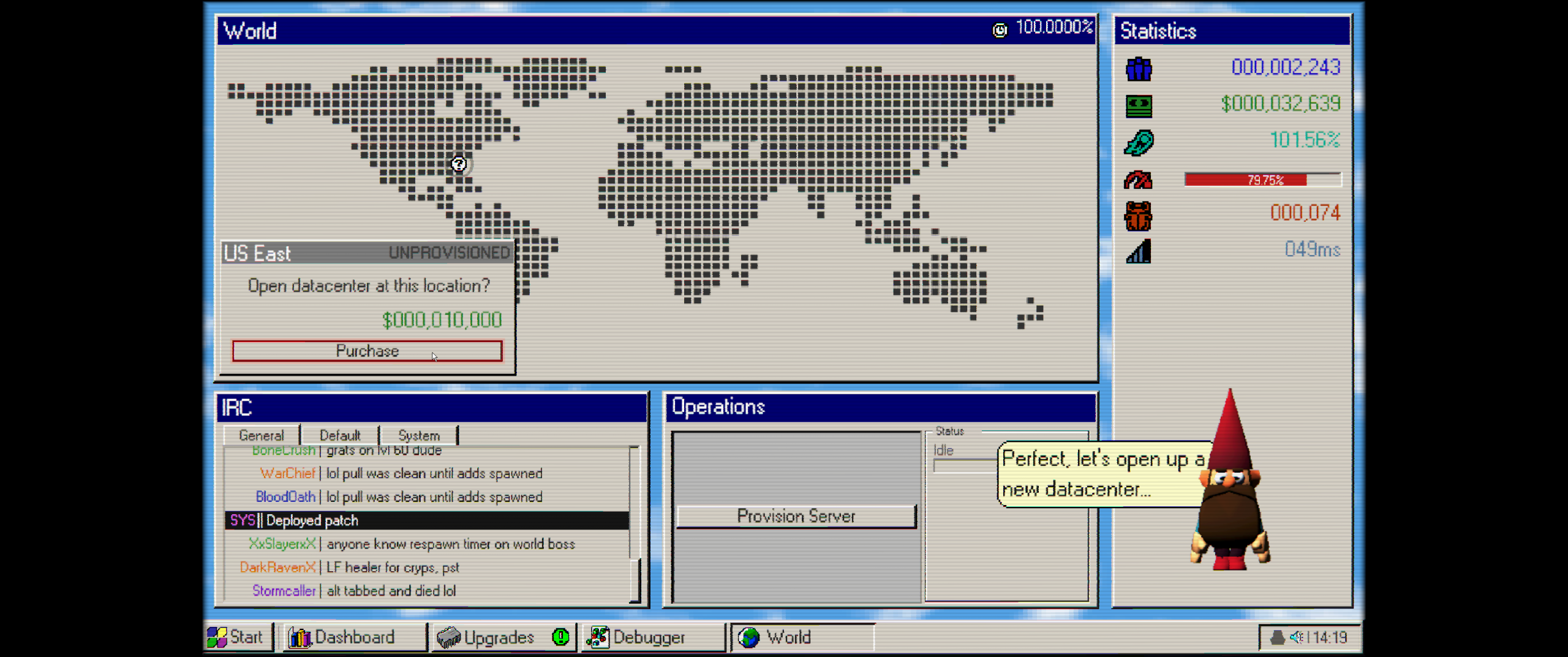Screen dimensions: 1568x657
Task: Click the orange bug count icon
Action: (x=1139, y=216)
